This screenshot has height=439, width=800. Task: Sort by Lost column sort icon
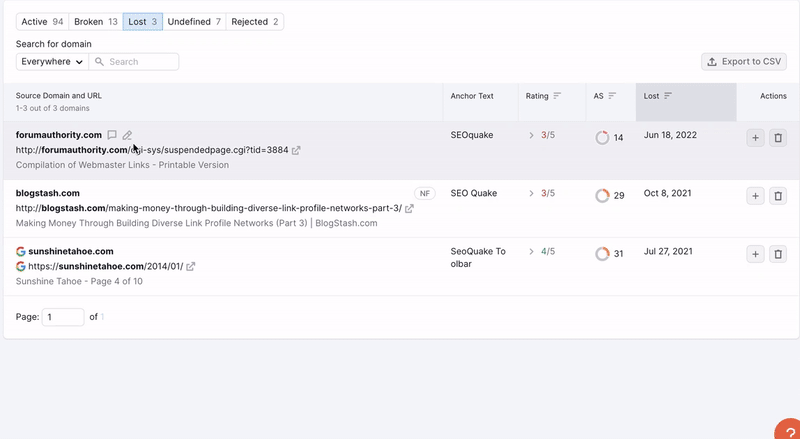[668, 96]
